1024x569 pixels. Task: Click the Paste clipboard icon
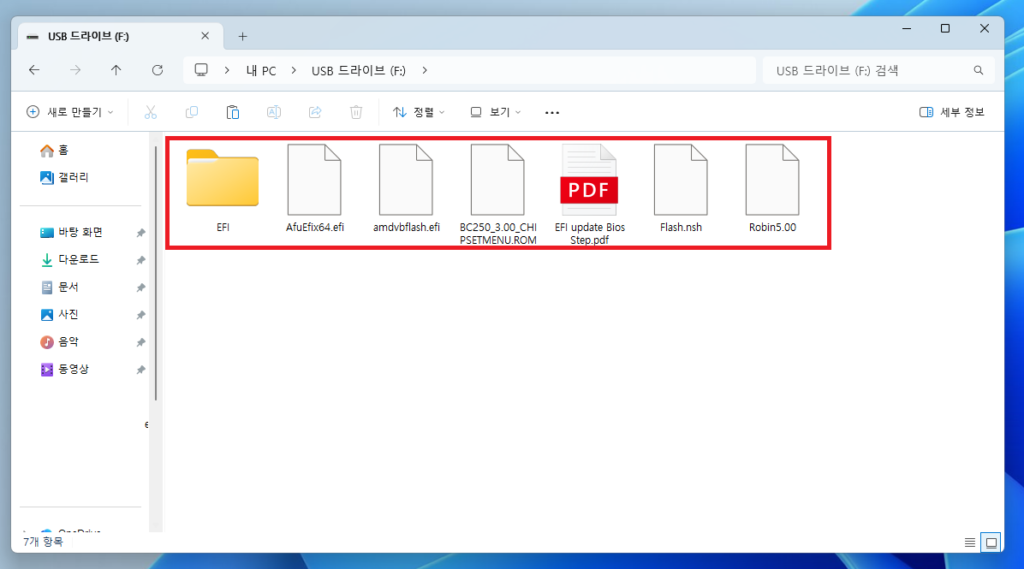click(233, 112)
